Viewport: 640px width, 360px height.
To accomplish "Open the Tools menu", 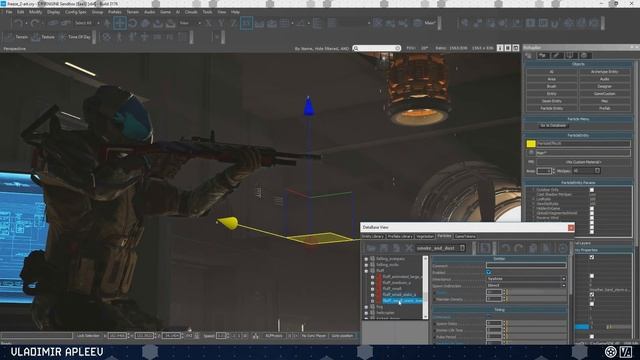I will 207,12.
